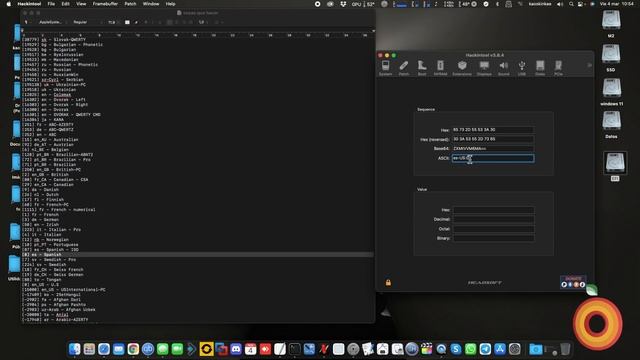Click the volume icon in the menu bar
Viewport: 640px width, 360px height.
pos(560,4)
